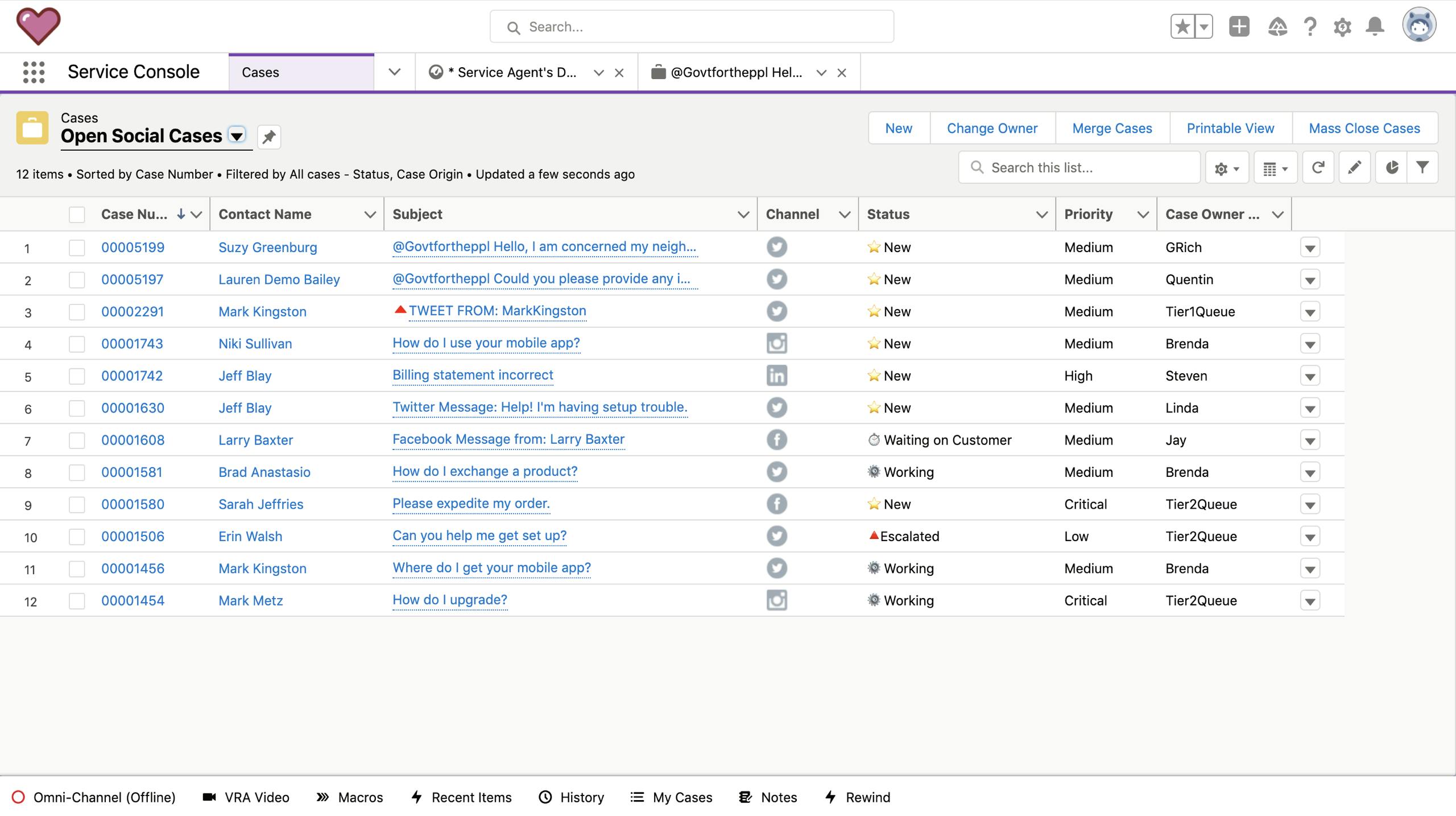Open contact link Larry Baxter
The height and width of the screenshot is (816, 1456).
[255, 440]
